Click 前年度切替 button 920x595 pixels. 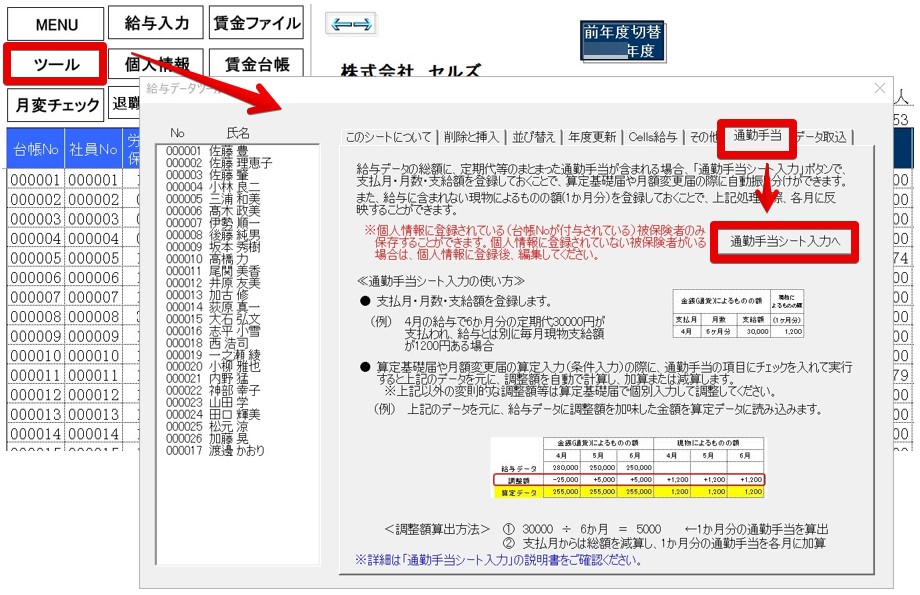point(623,41)
